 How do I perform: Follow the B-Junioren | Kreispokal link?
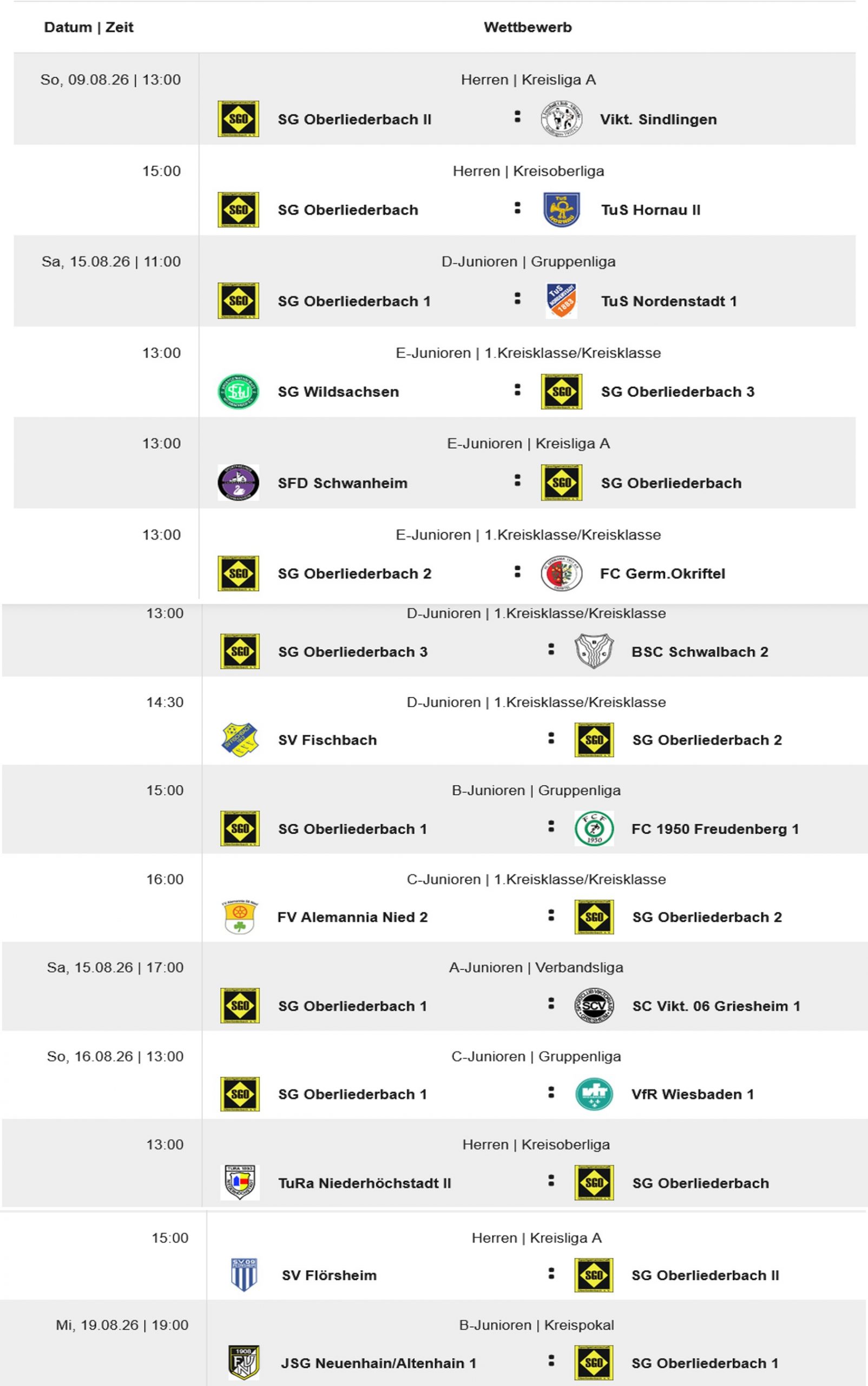click(536, 1325)
